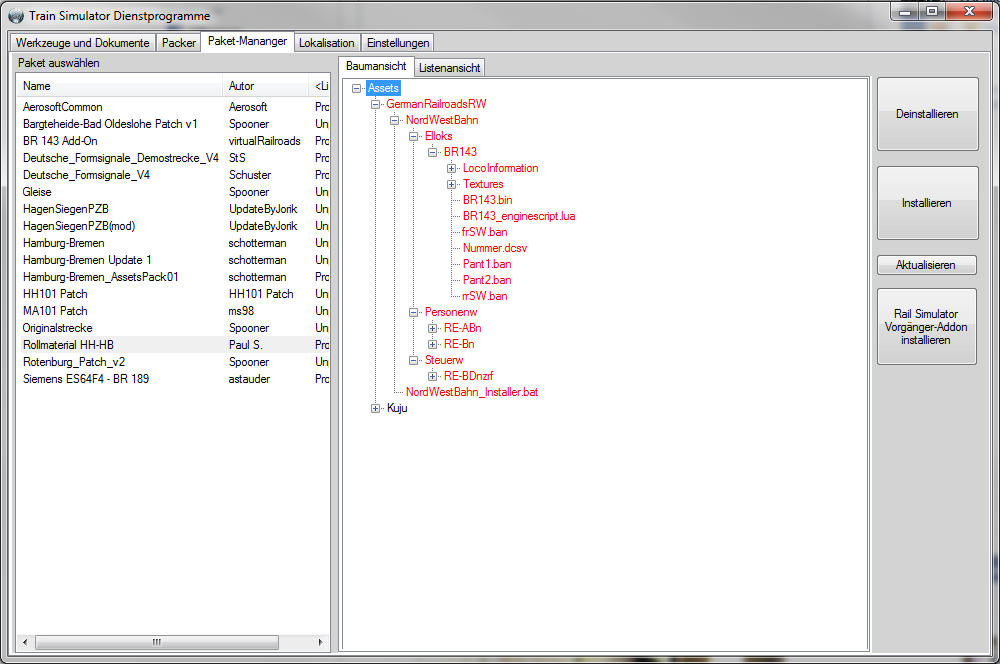Screen dimensions: 1000x664
Task: Select the frSW.ban file
Action: (485, 232)
